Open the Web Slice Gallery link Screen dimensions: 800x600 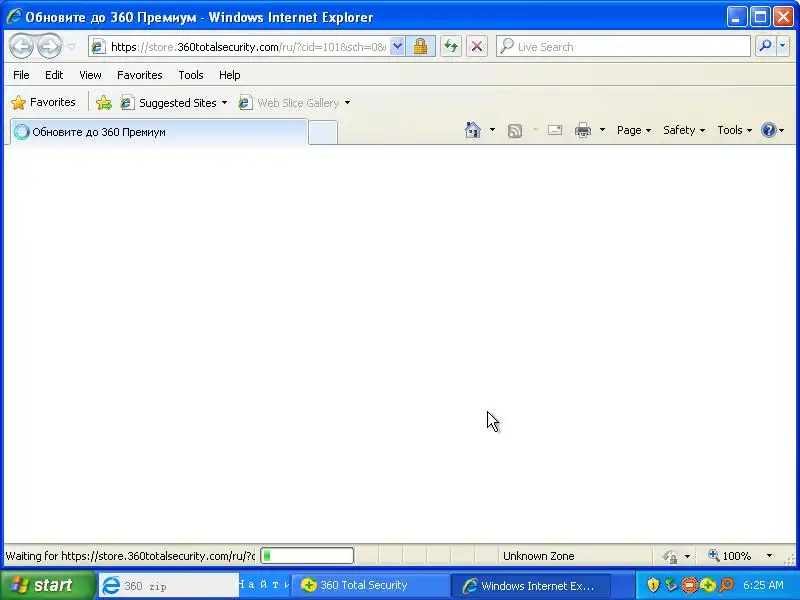pos(290,103)
